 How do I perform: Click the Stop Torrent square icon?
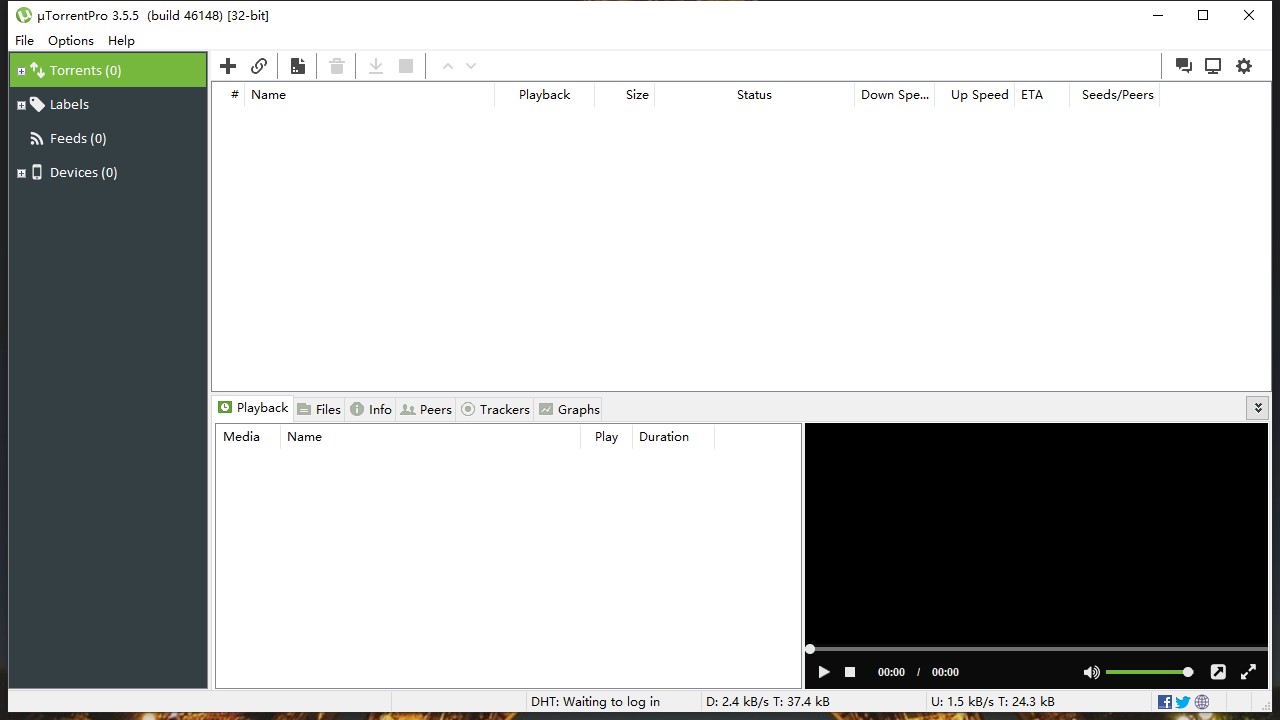[x=406, y=66]
